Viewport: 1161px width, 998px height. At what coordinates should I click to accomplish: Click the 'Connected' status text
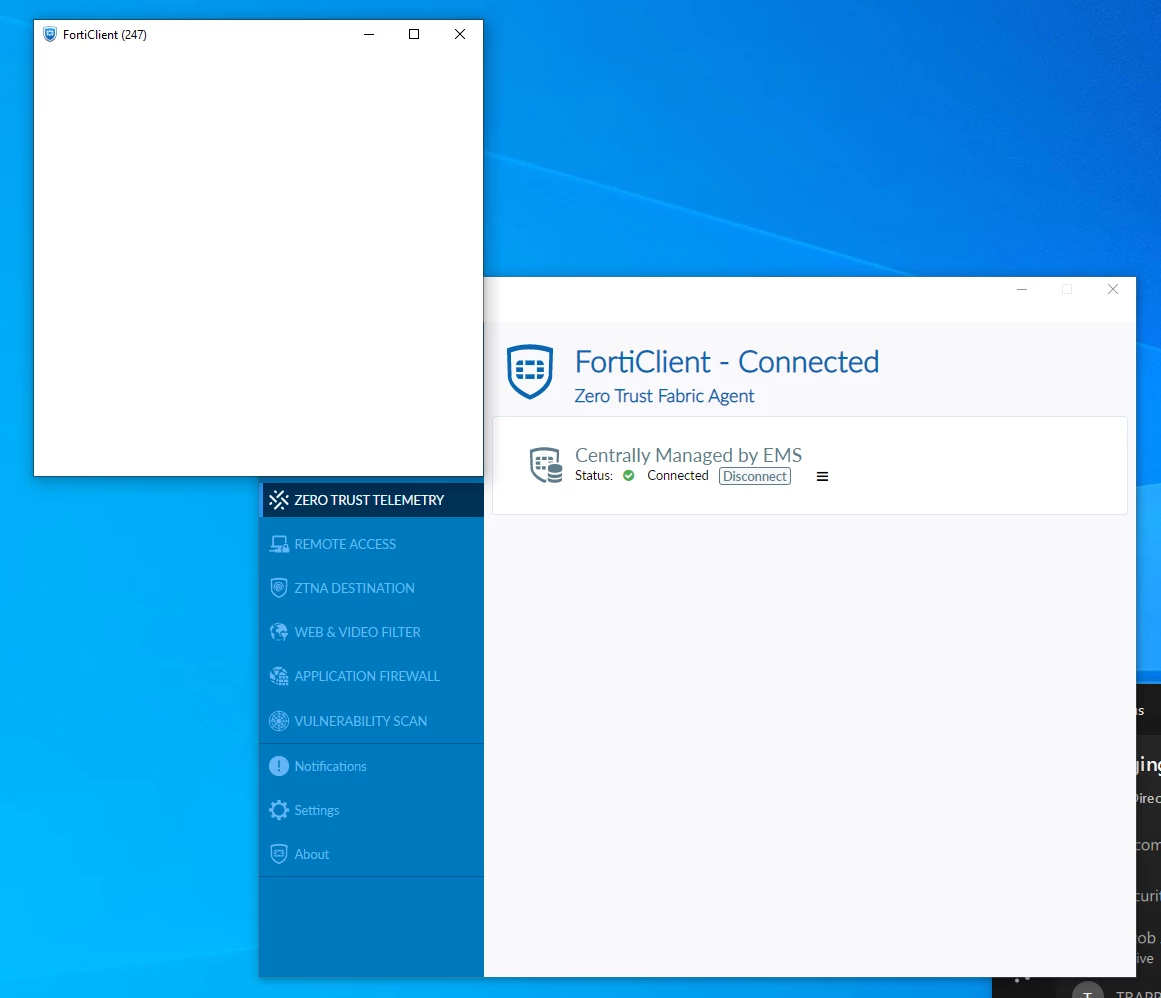[677, 475]
